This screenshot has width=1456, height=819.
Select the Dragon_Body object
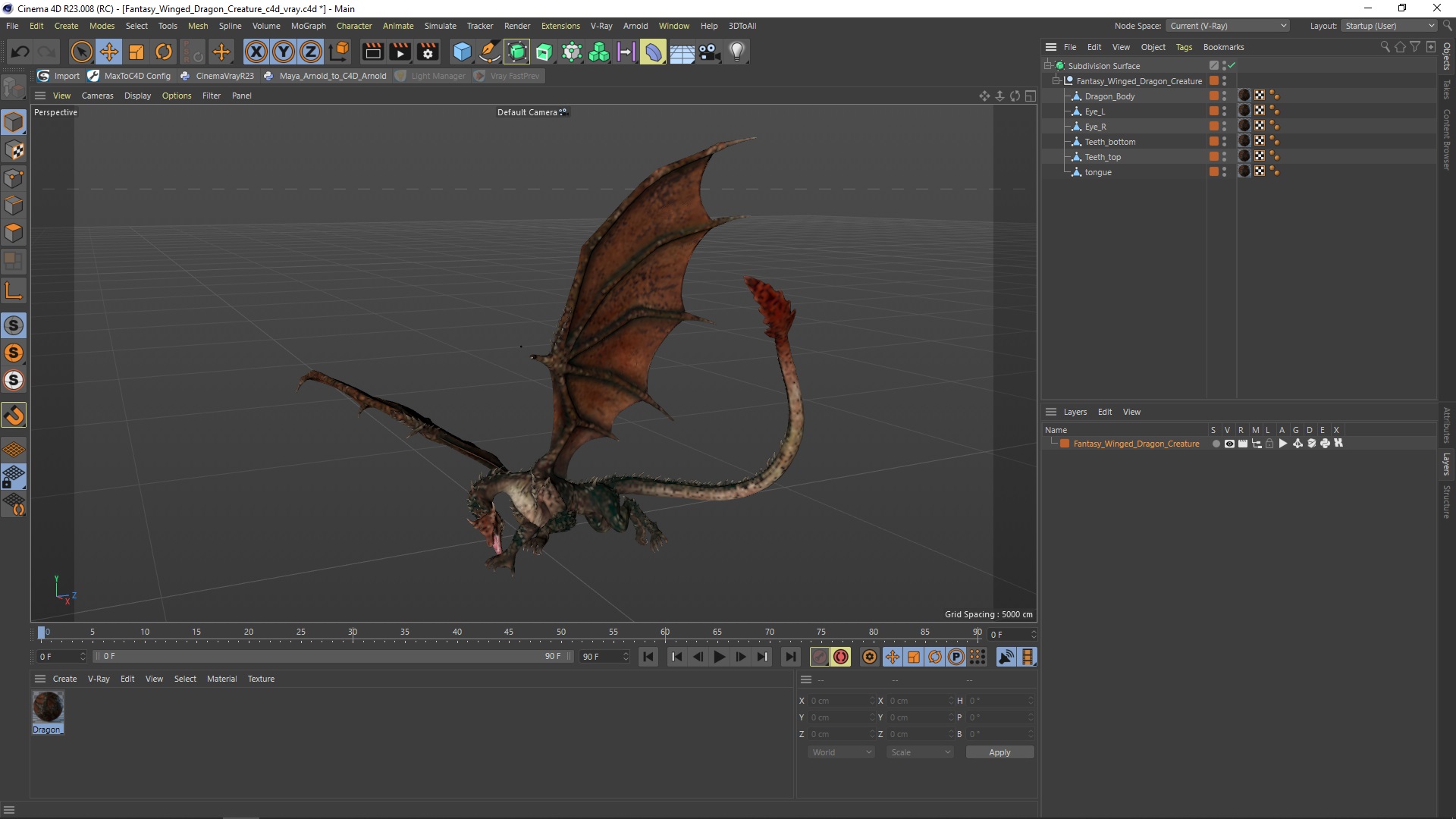click(x=1109, y=96)
